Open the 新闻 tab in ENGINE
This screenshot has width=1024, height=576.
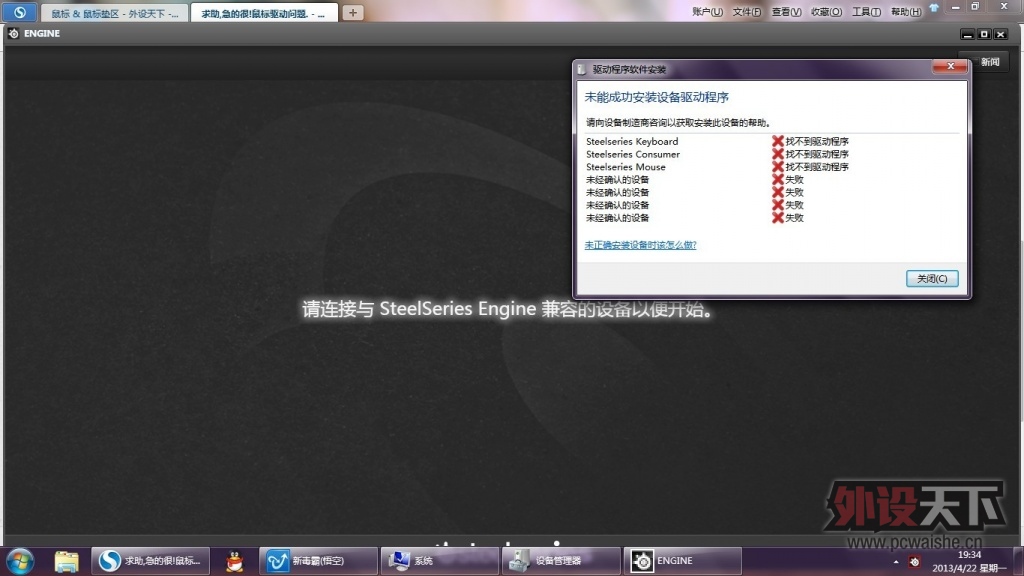click(x=989, y=62)
